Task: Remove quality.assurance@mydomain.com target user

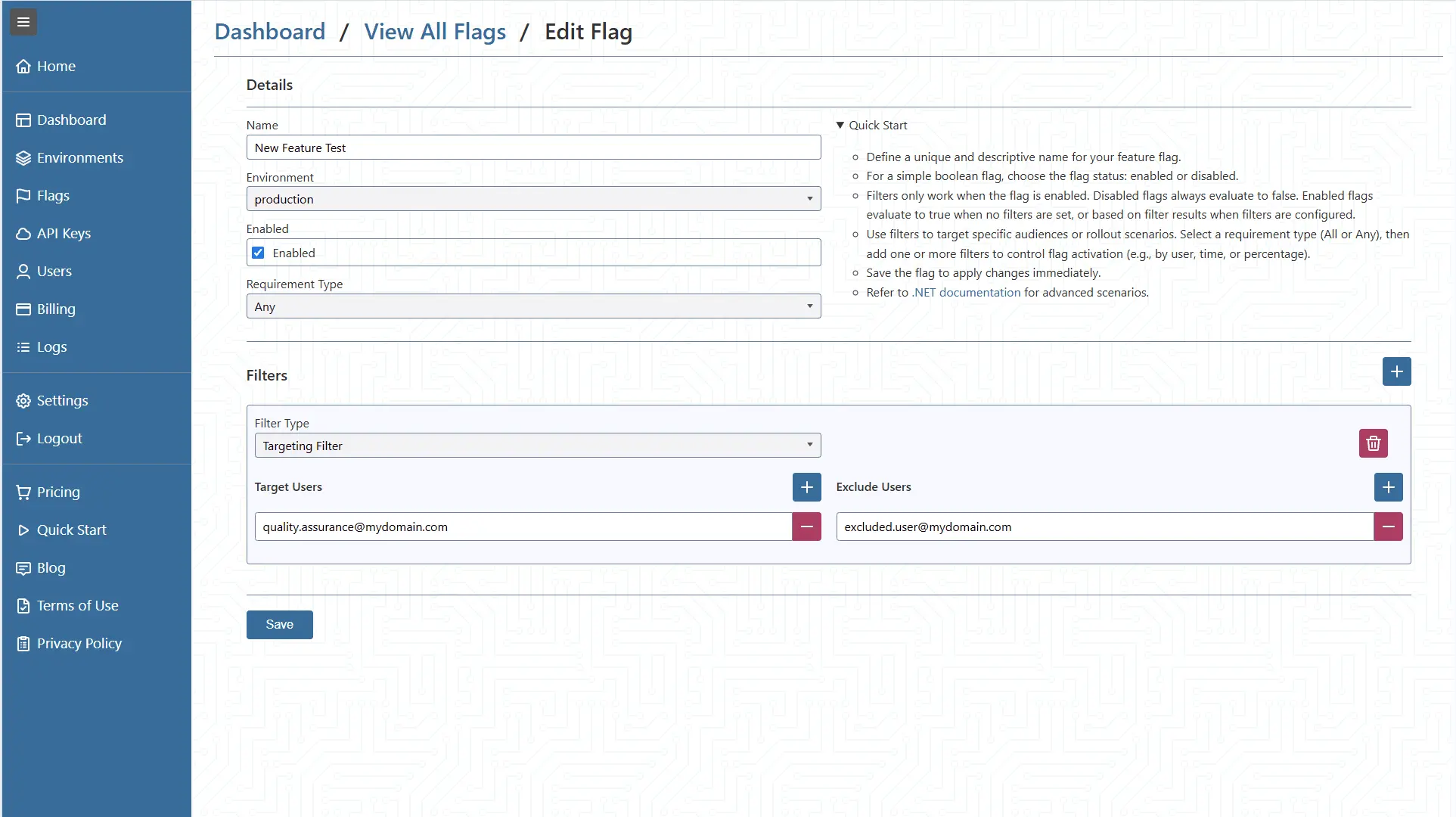Action: 806,527
